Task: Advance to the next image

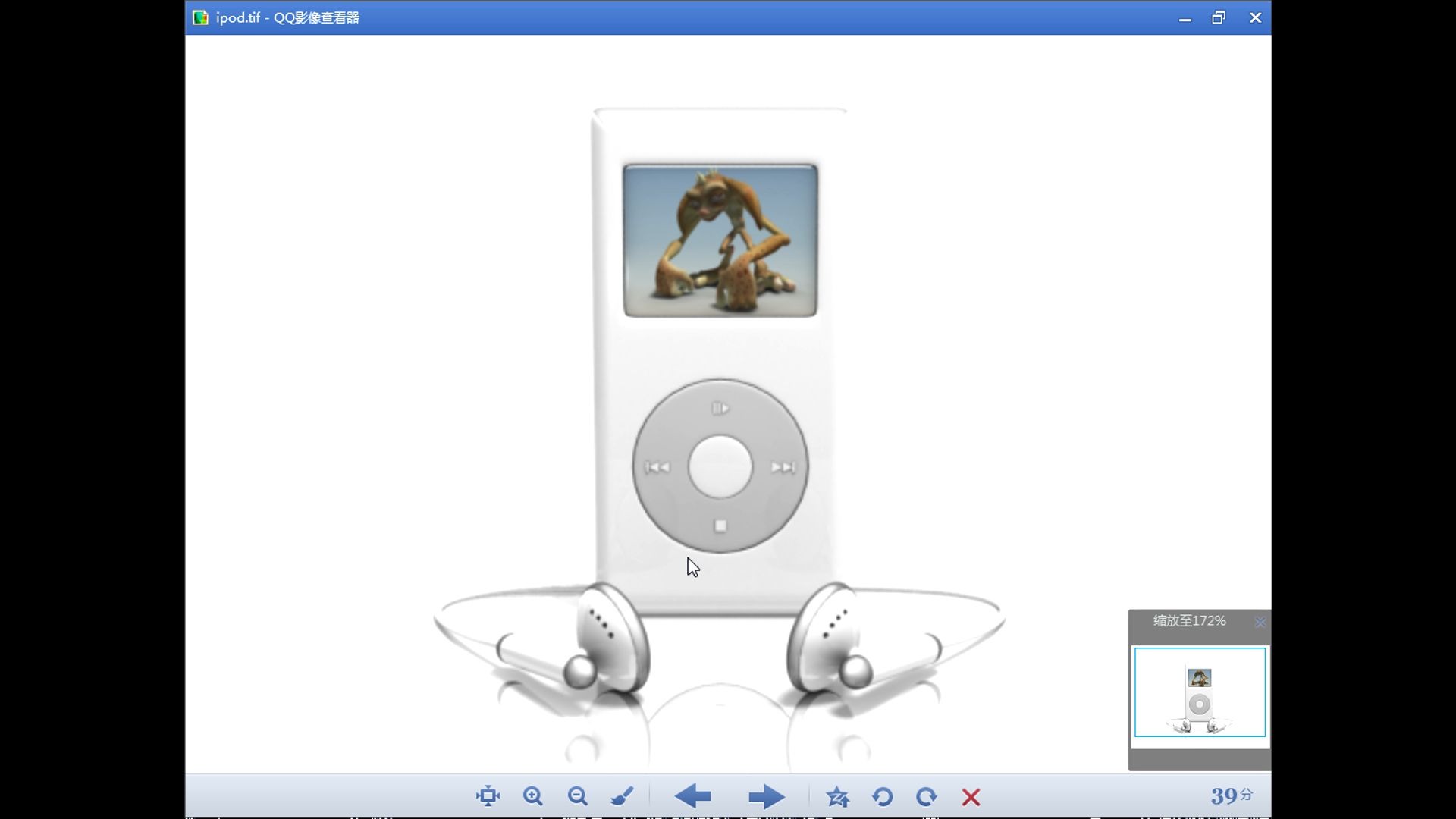Action: pos(767,797)
